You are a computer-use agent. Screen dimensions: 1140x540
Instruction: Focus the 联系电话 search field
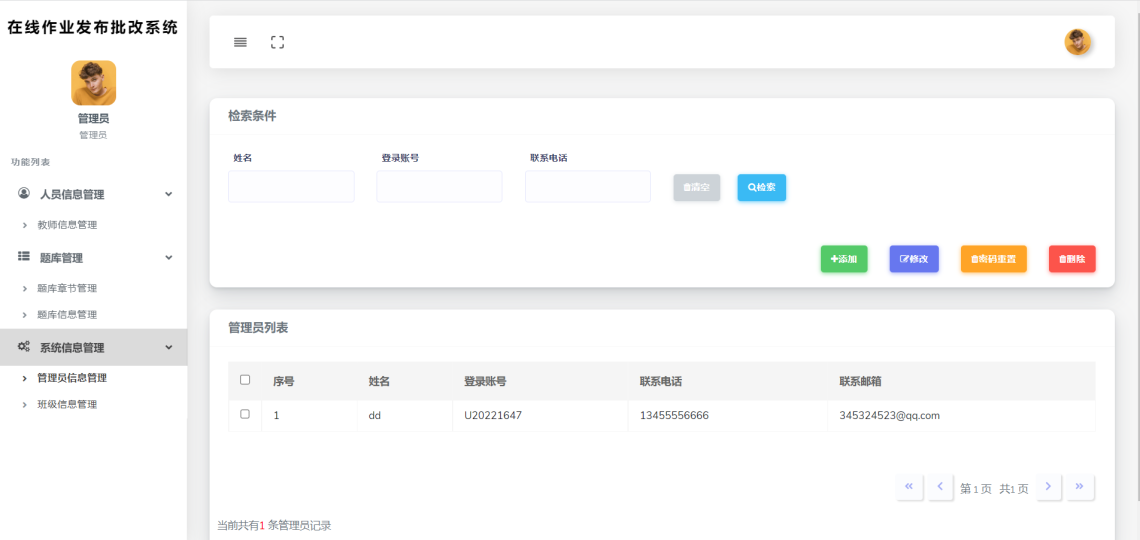click(x=587, y=187)
